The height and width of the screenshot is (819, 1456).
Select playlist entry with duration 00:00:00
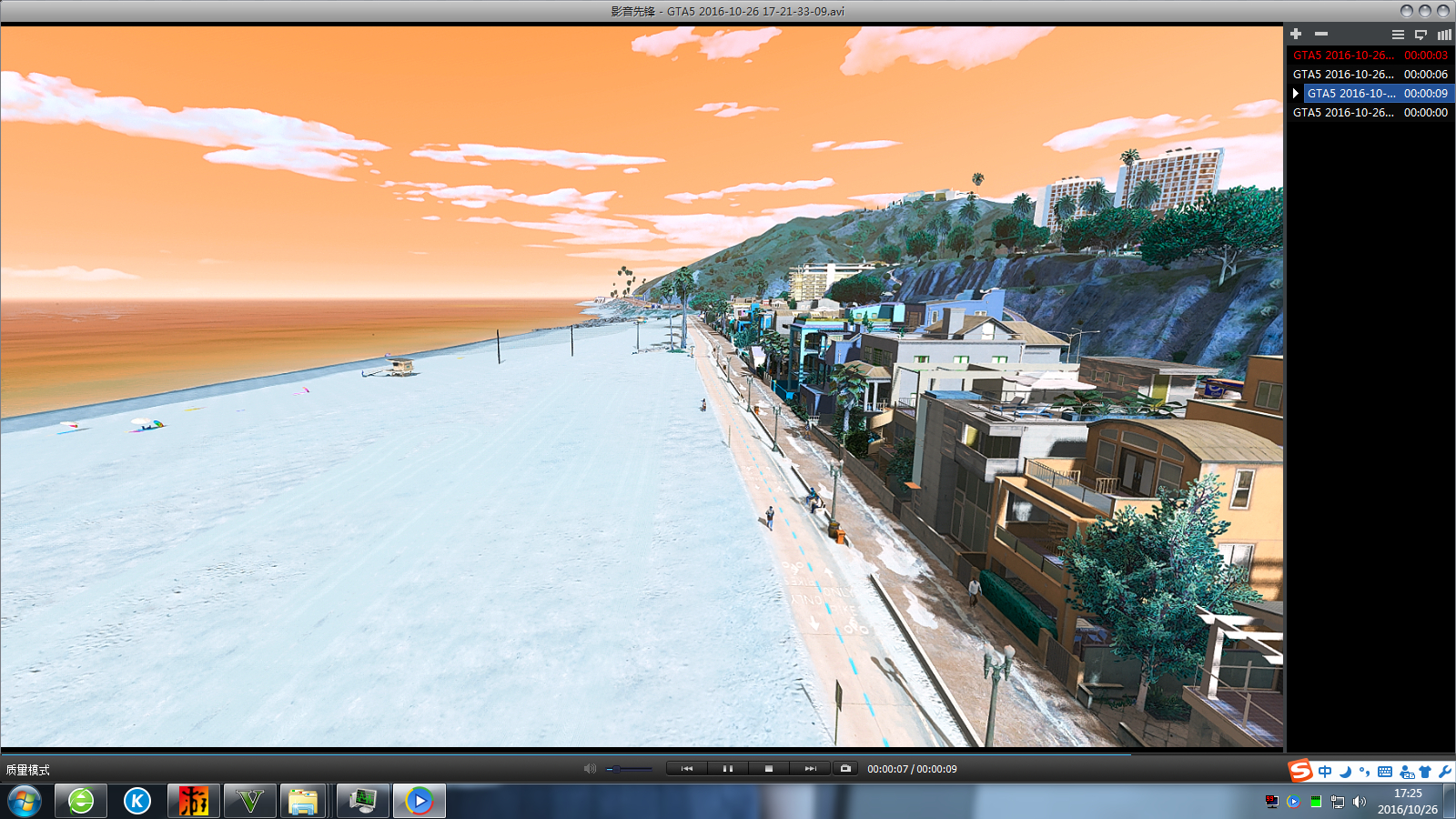1370,113
